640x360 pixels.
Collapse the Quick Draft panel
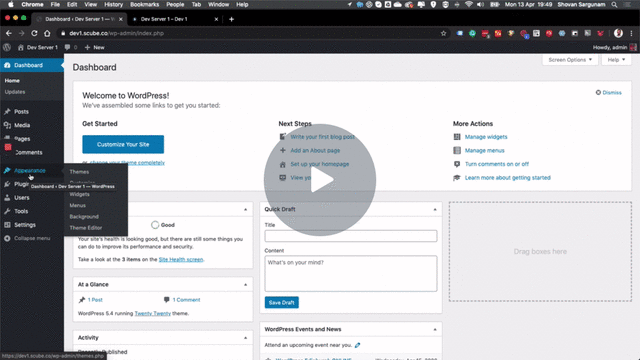click(x=435, y=209)
